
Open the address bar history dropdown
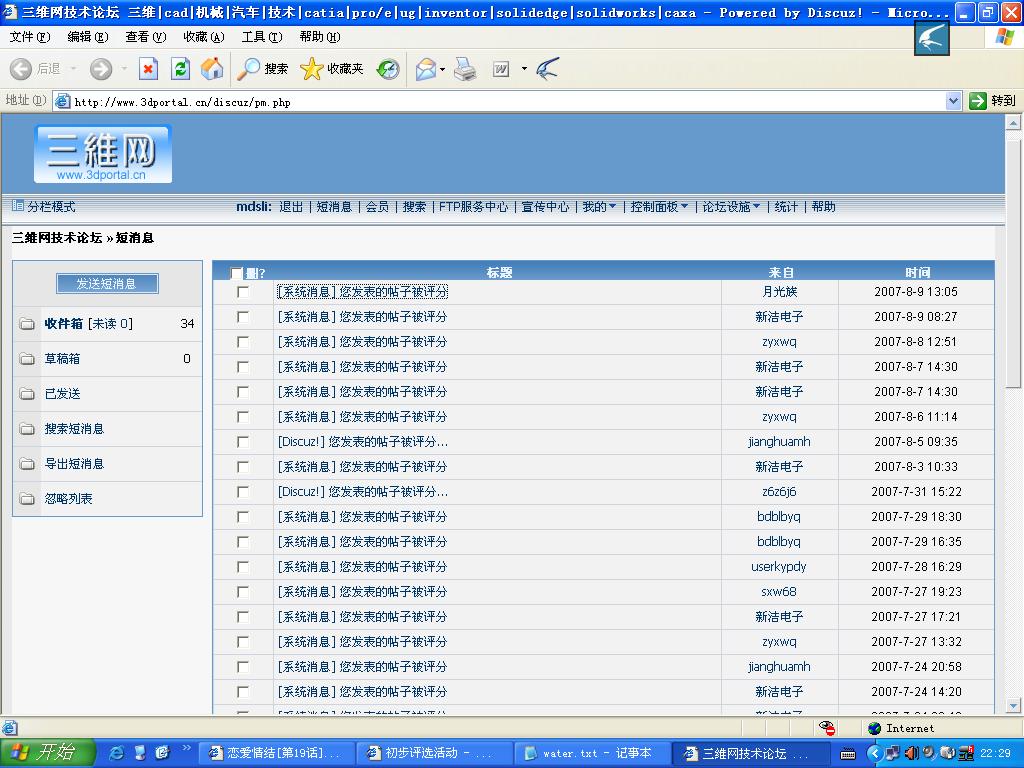coord(953,101)
